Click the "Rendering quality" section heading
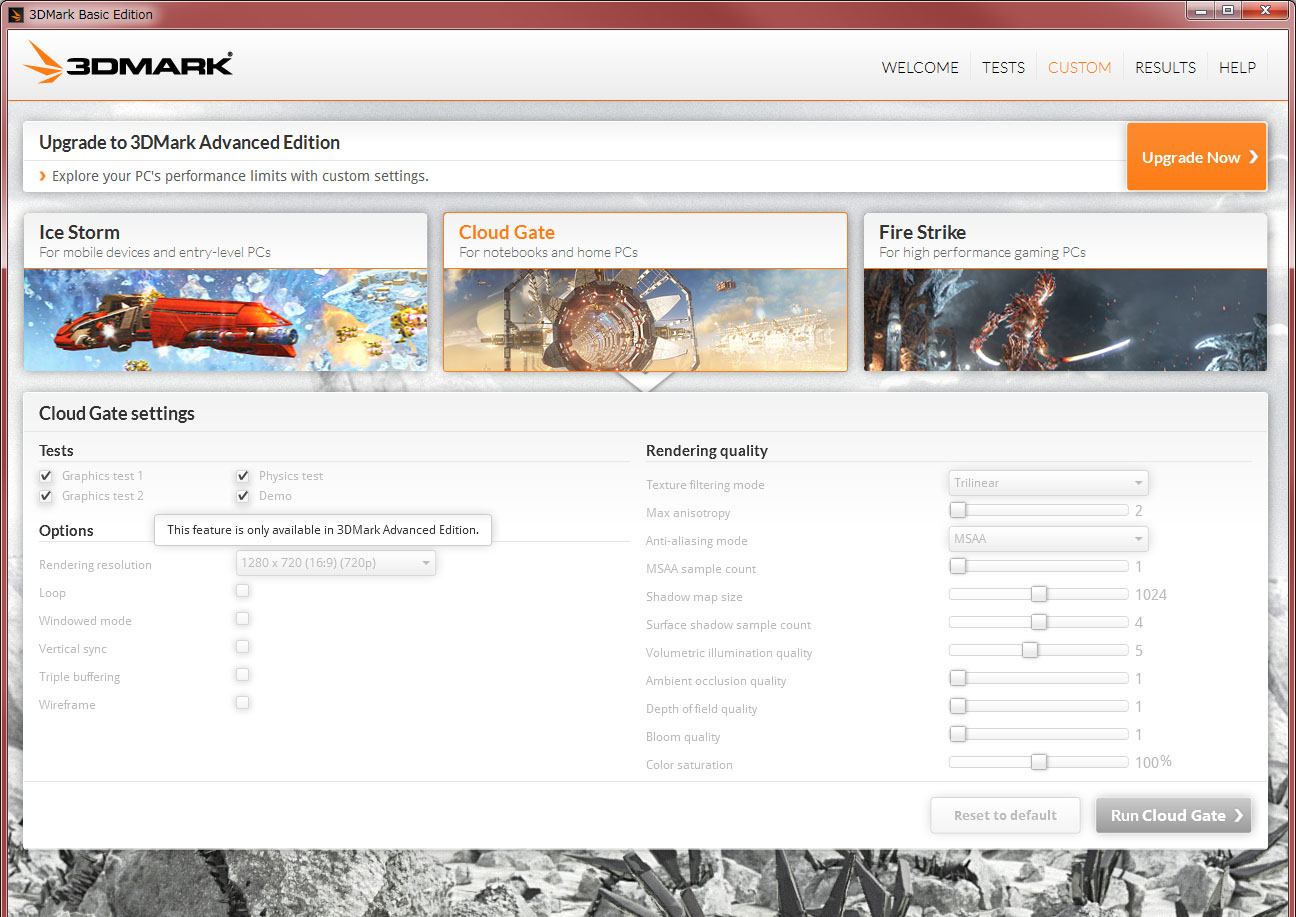Screen dimensions: 1296x917 tap(707, 451)
